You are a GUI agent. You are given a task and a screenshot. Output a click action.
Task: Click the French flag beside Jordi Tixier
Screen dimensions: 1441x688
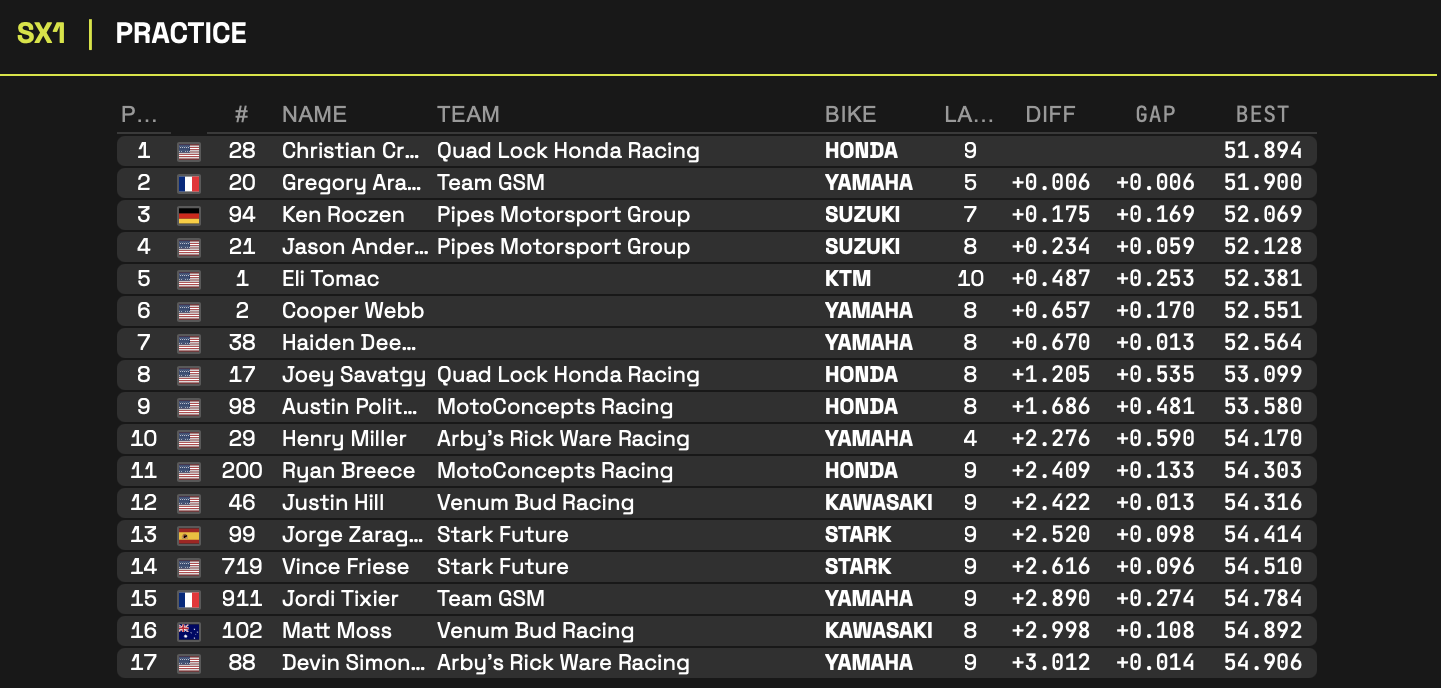pos(189,599)
